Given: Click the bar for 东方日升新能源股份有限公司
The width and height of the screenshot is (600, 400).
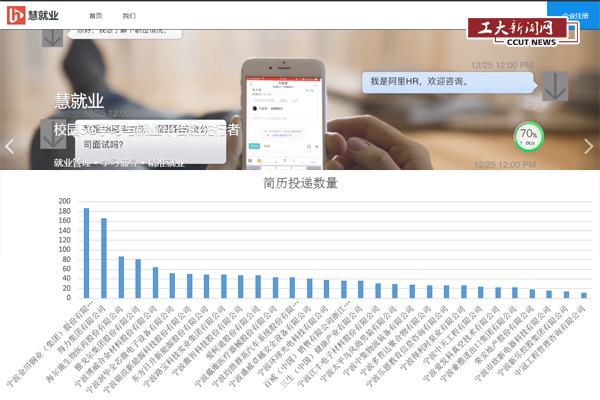Looking at the screenshot, I should coord(207,286).
